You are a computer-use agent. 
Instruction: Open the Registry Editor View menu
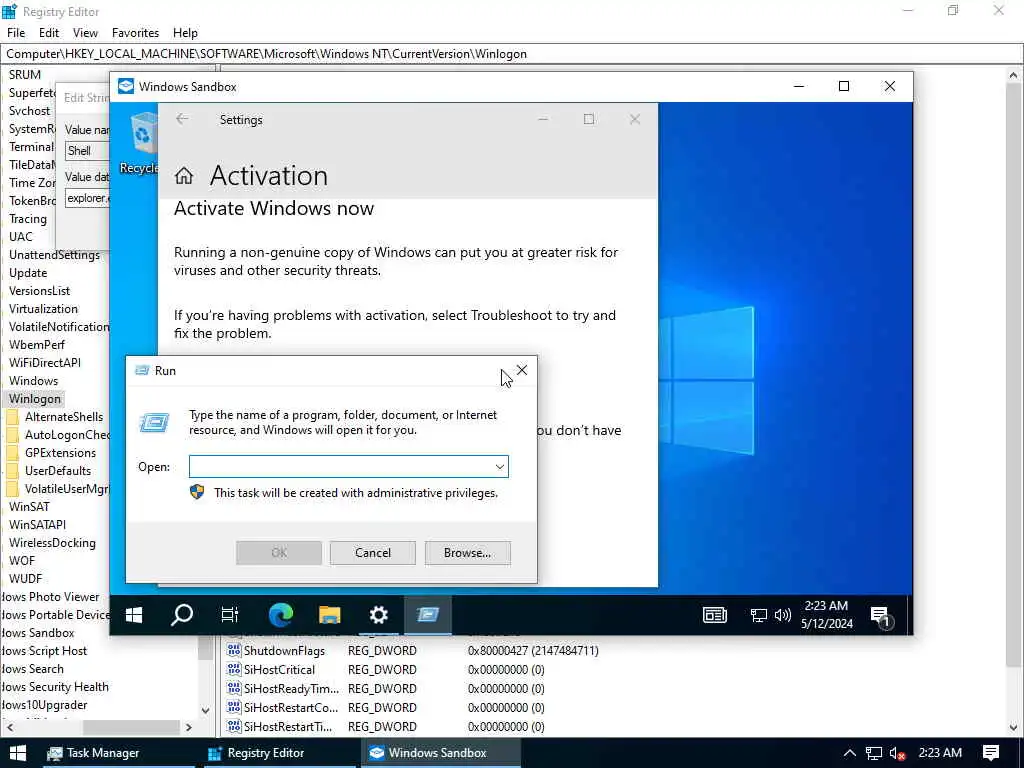click(85, 33)
